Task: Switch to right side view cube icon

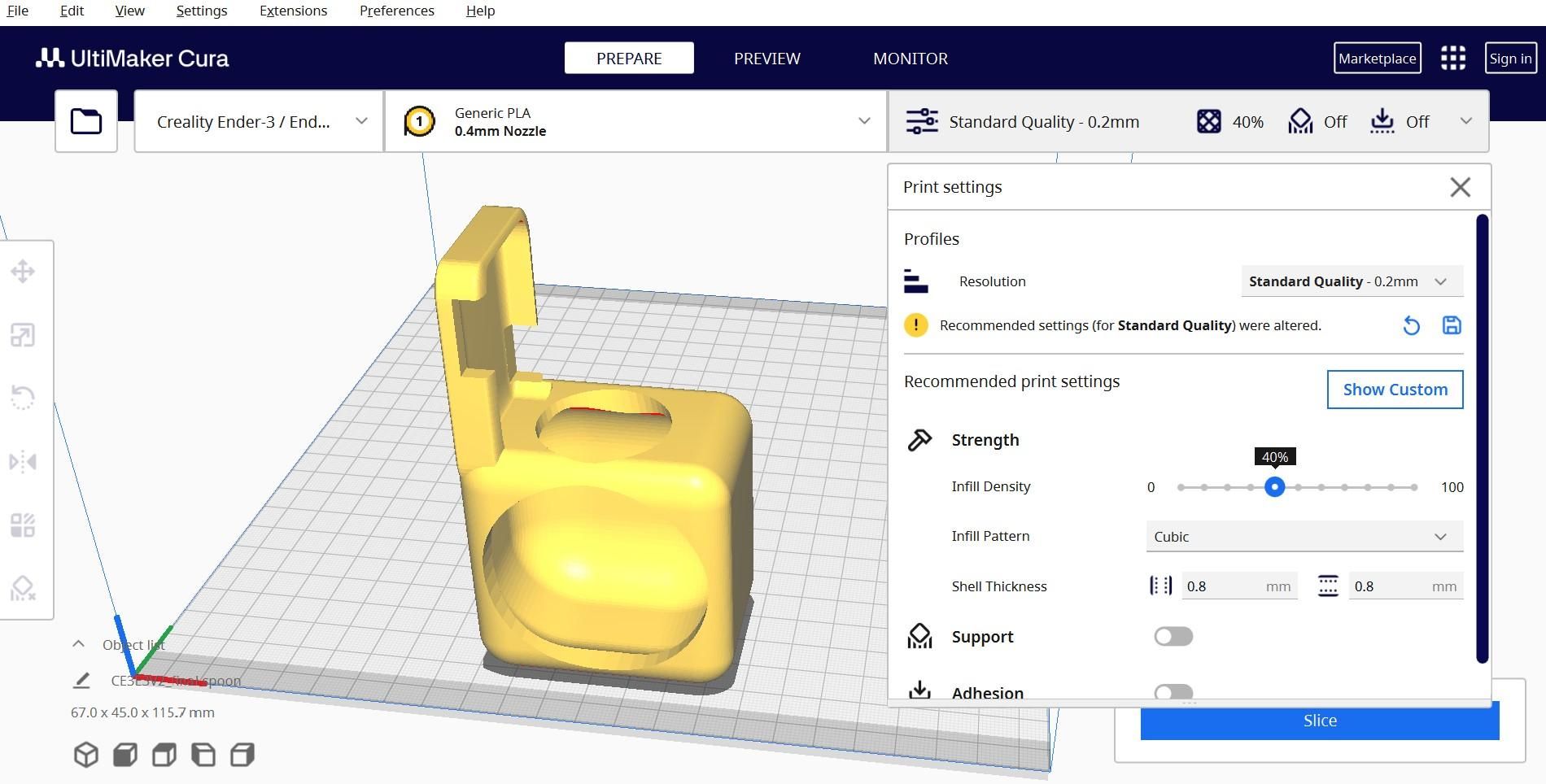Action: click(x=242, y=755)
